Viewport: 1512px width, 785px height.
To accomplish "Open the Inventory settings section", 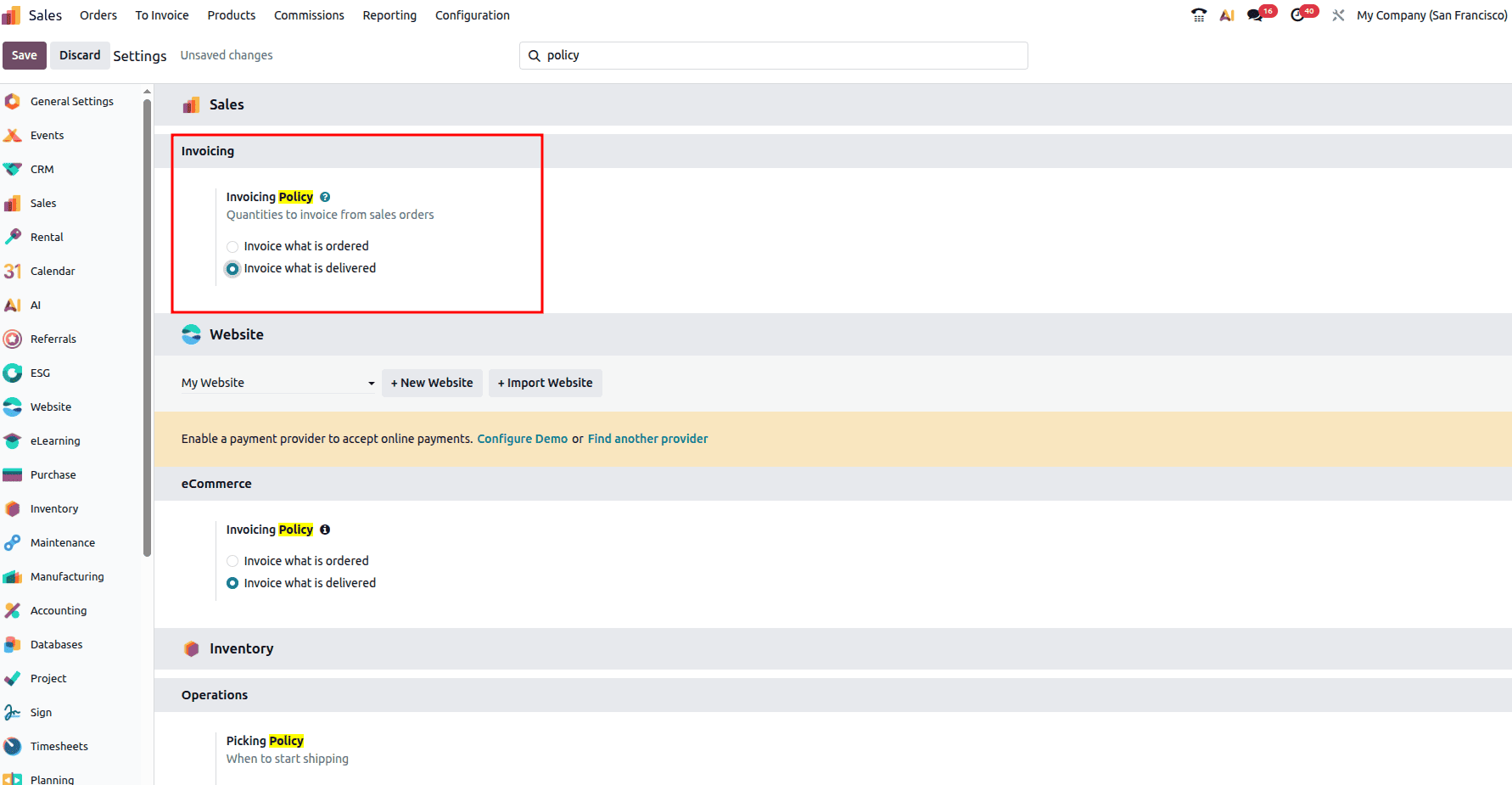I will (53, 508).
